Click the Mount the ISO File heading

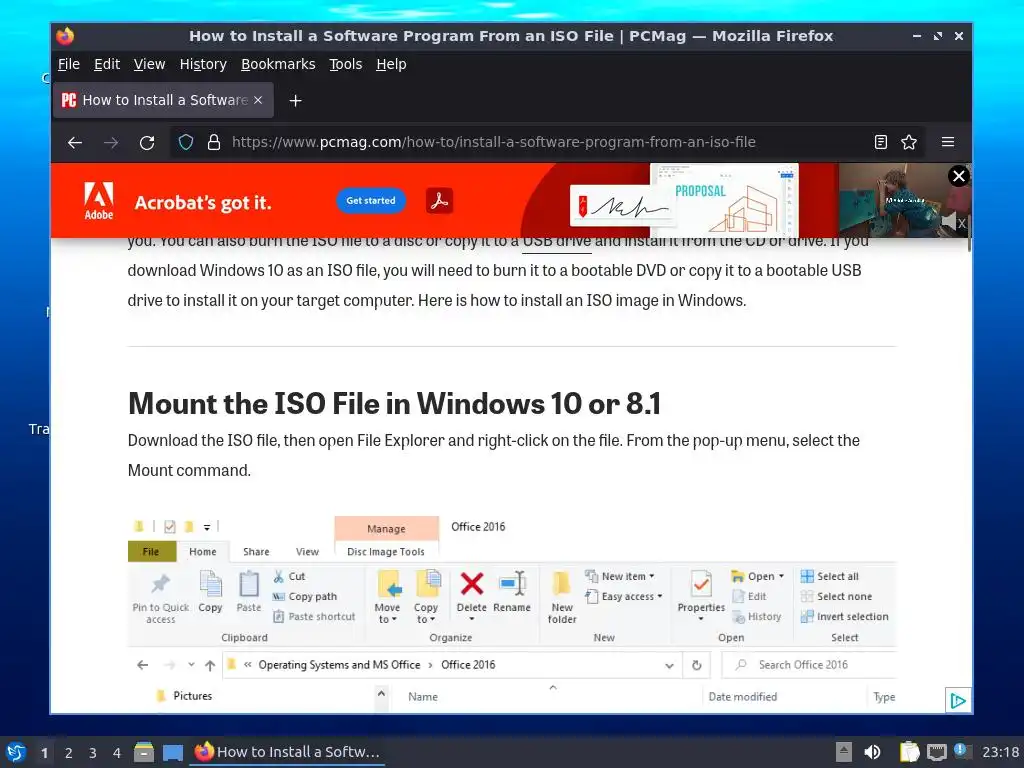(x=394, y=404)
